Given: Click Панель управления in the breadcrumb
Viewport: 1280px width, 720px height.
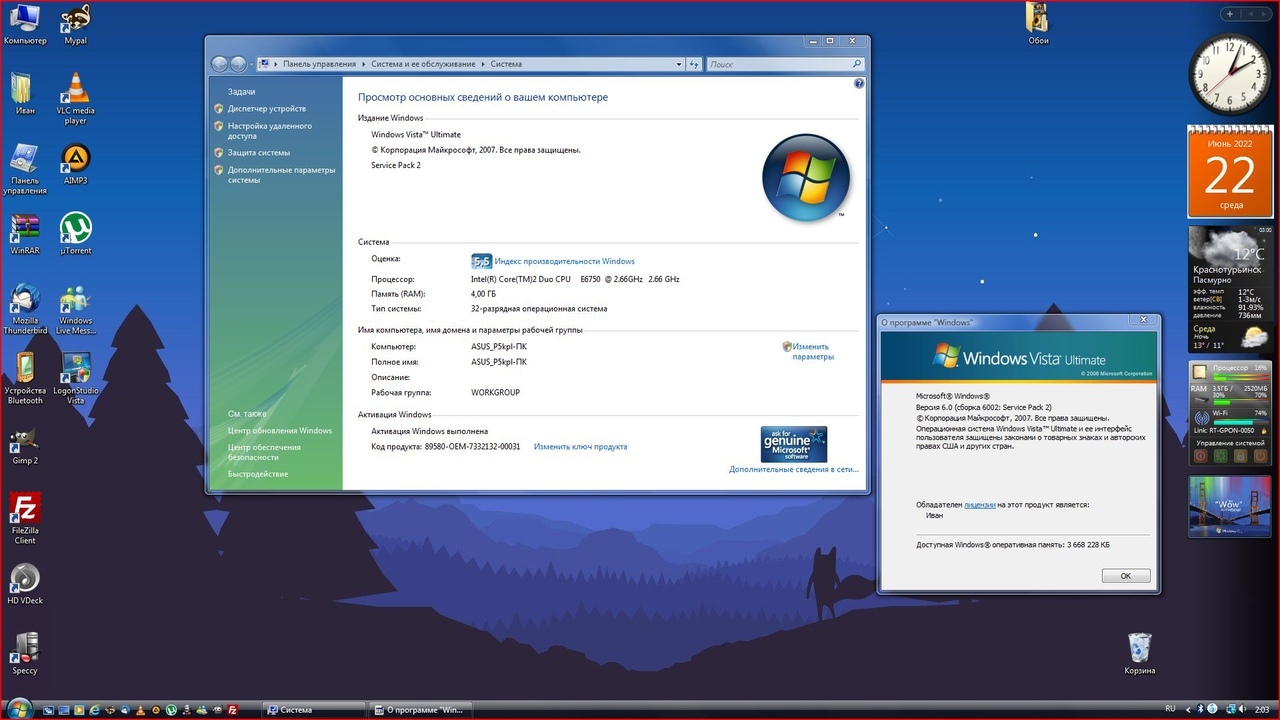Looking at the screenshot, I should tap(319, 64).
